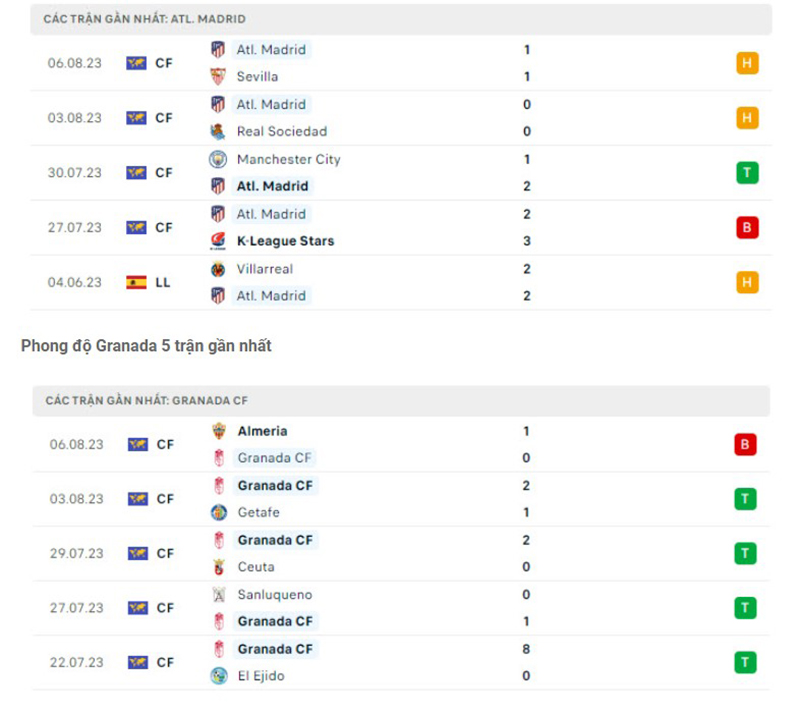
Task: Click the Villarreal club crest icon
Action: click(x=219, y=268)
